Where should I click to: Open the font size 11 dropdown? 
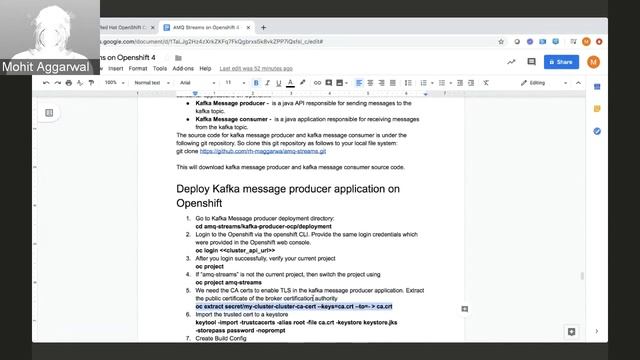pyautogui.click(x=235, y=83)
